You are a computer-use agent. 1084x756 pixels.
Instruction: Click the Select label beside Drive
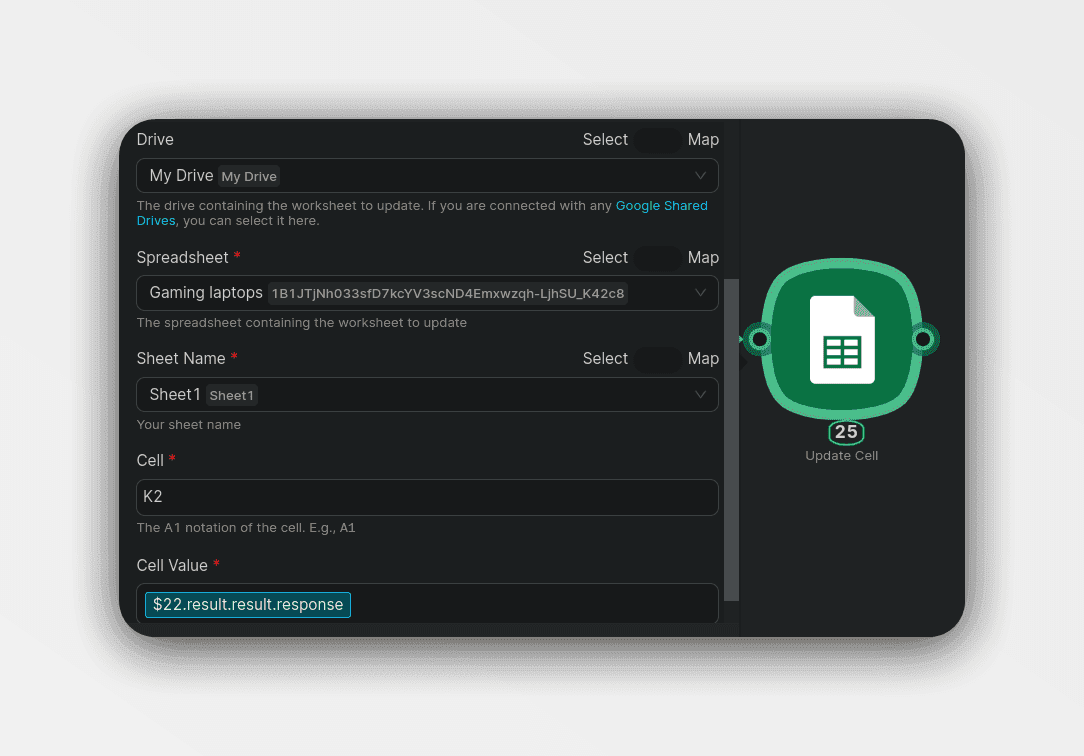[x=605, y=140]
